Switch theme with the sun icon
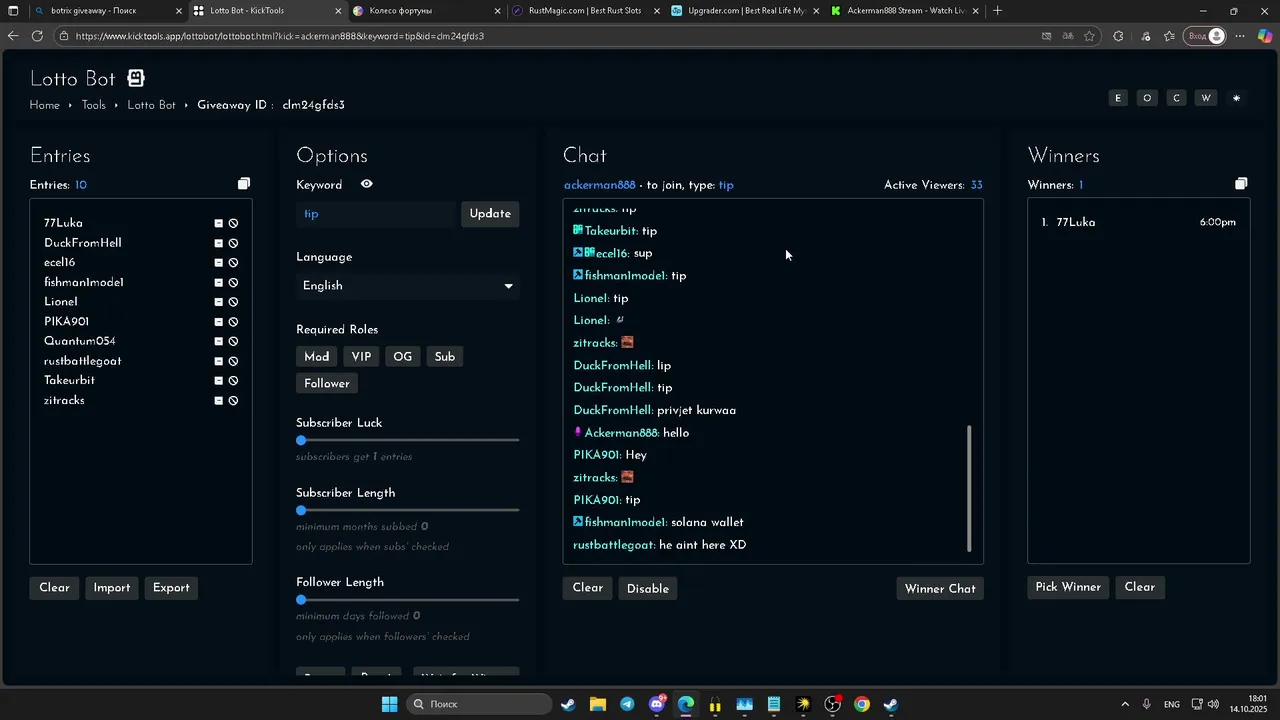 1236,98
